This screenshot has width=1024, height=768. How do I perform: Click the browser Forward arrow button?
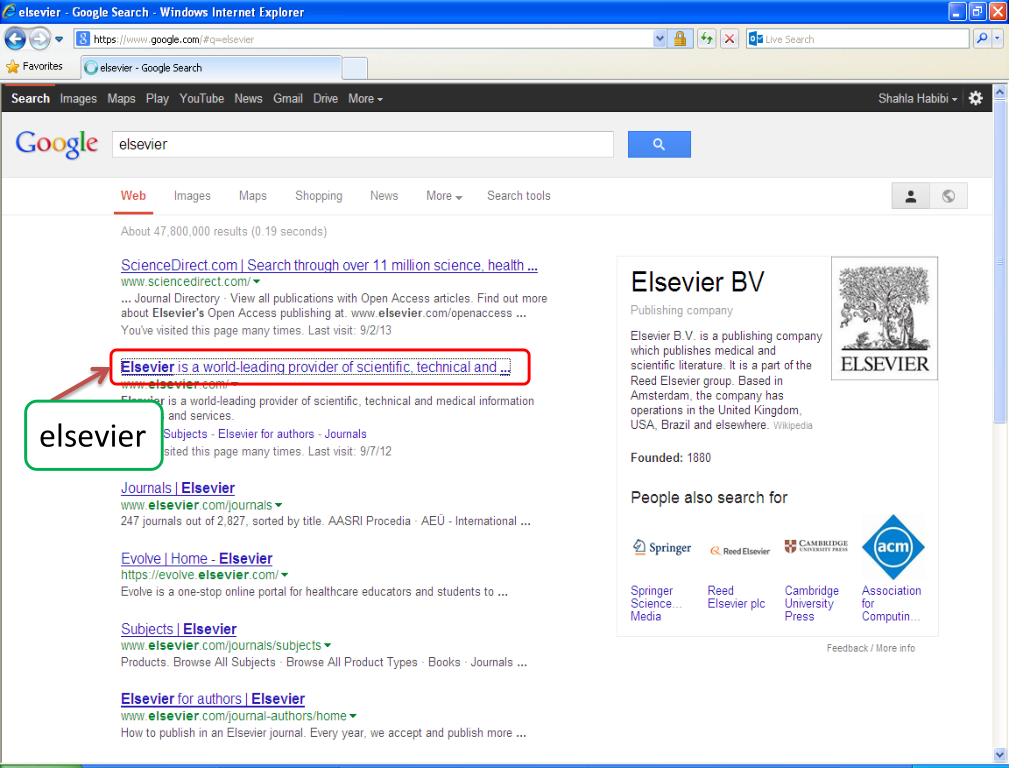point(39,39)
